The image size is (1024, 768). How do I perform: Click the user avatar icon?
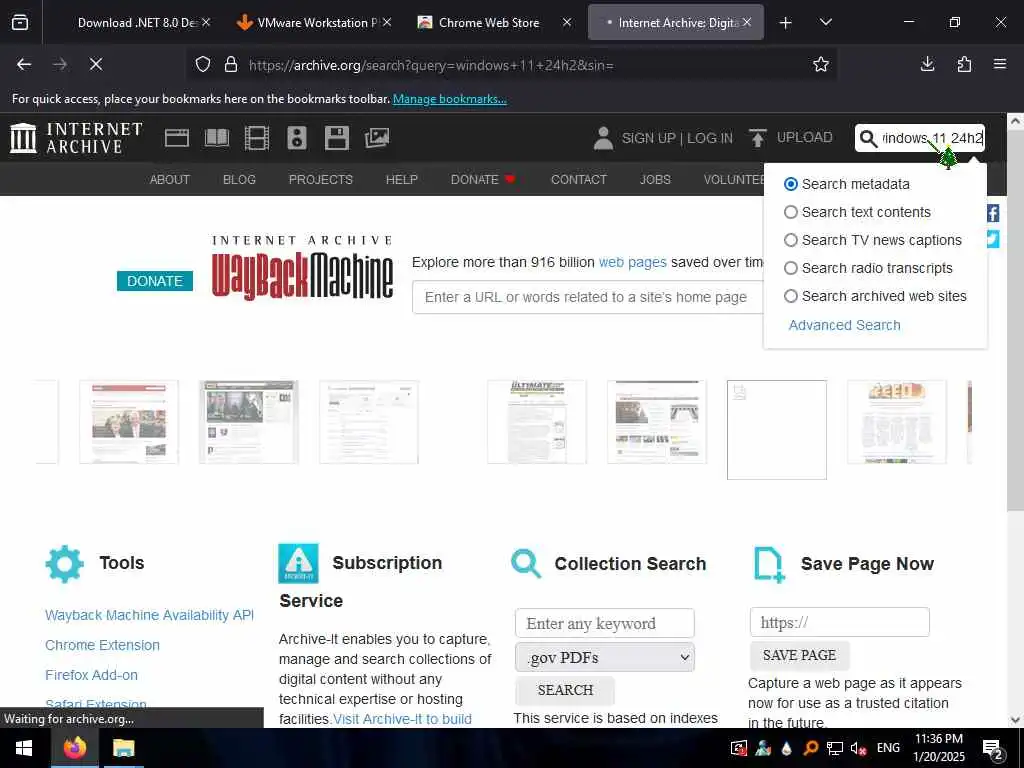pyautogui.click(x=603, y=138)
